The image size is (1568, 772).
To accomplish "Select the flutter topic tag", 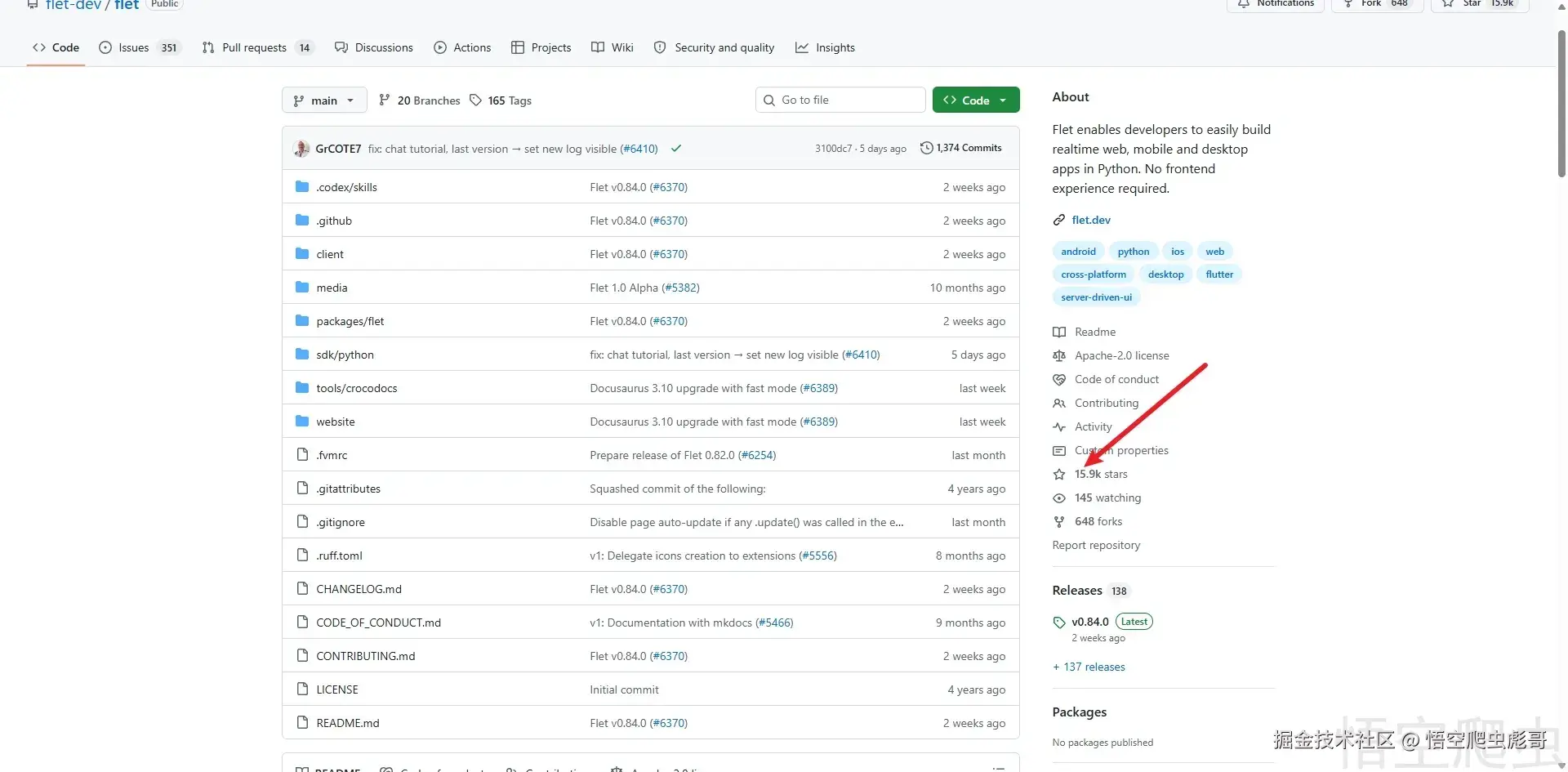I will pos(1219,274).
